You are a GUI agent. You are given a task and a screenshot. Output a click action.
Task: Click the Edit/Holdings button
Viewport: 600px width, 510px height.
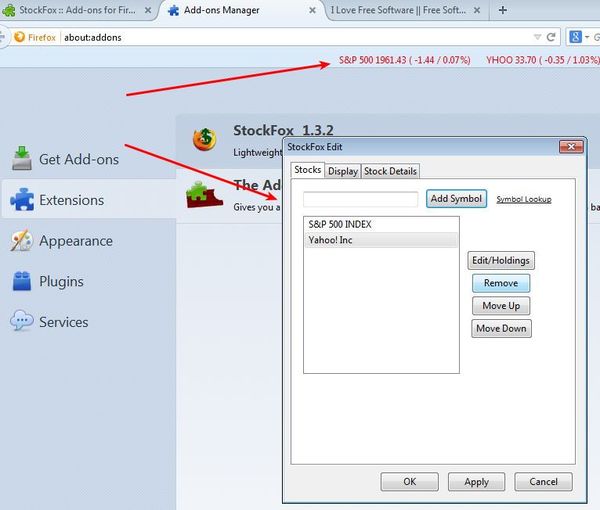click(501, 260)
